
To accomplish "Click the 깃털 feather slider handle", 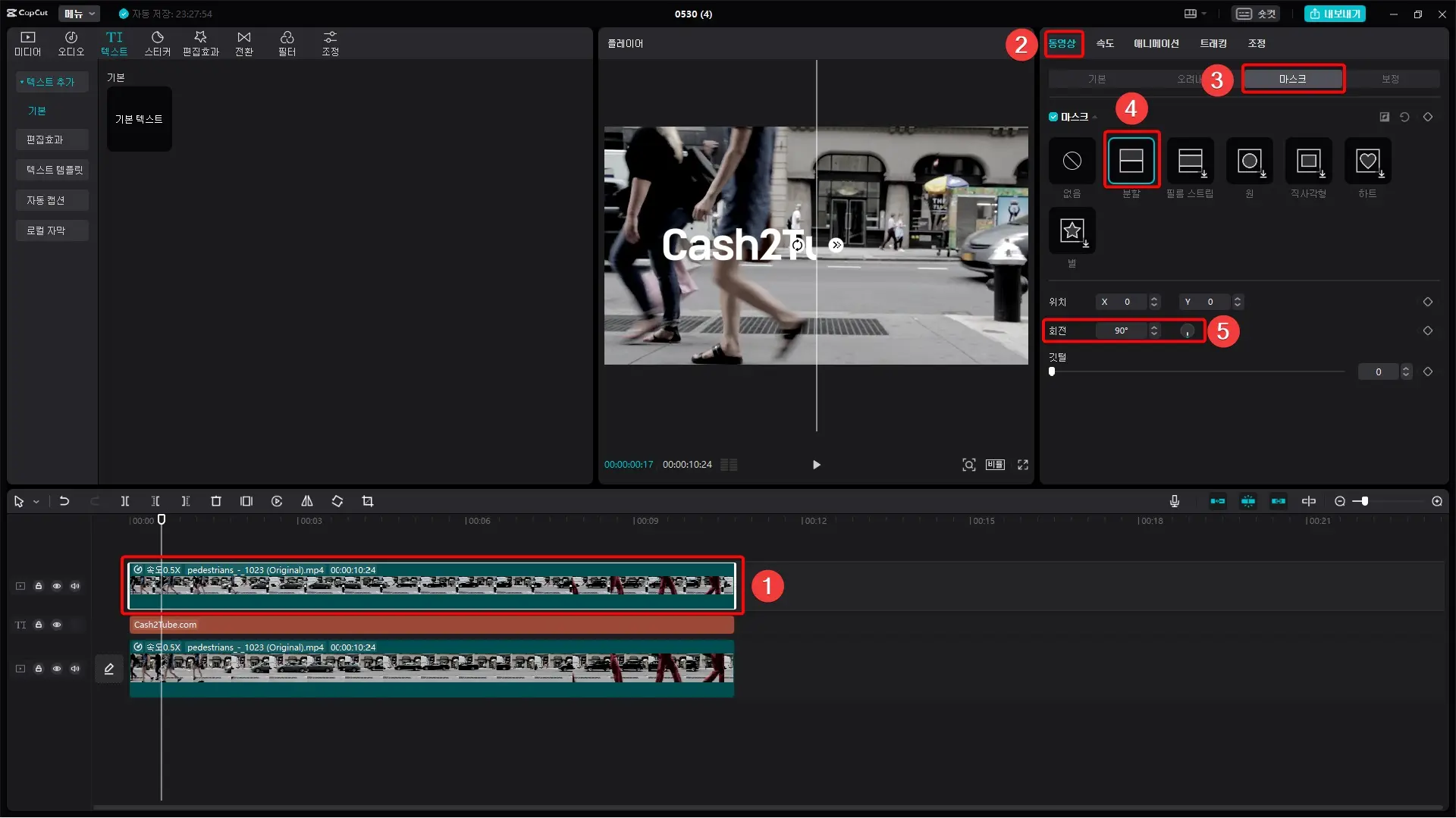I will (x=1052, y=371).
